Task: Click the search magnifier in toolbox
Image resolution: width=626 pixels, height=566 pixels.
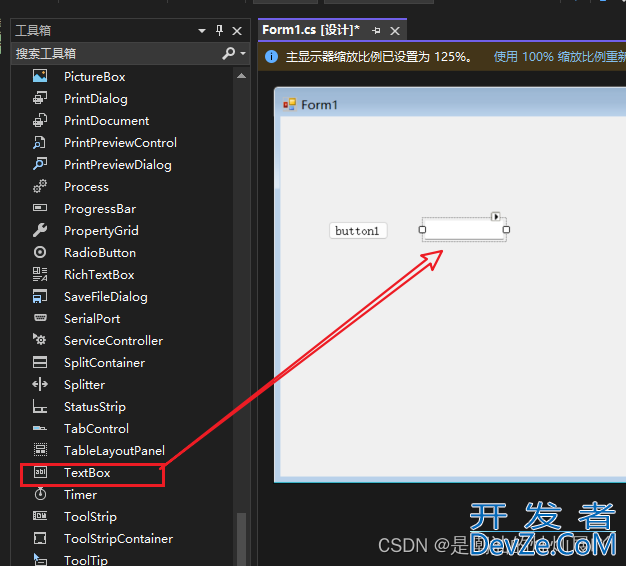Action: click(228, 53)
